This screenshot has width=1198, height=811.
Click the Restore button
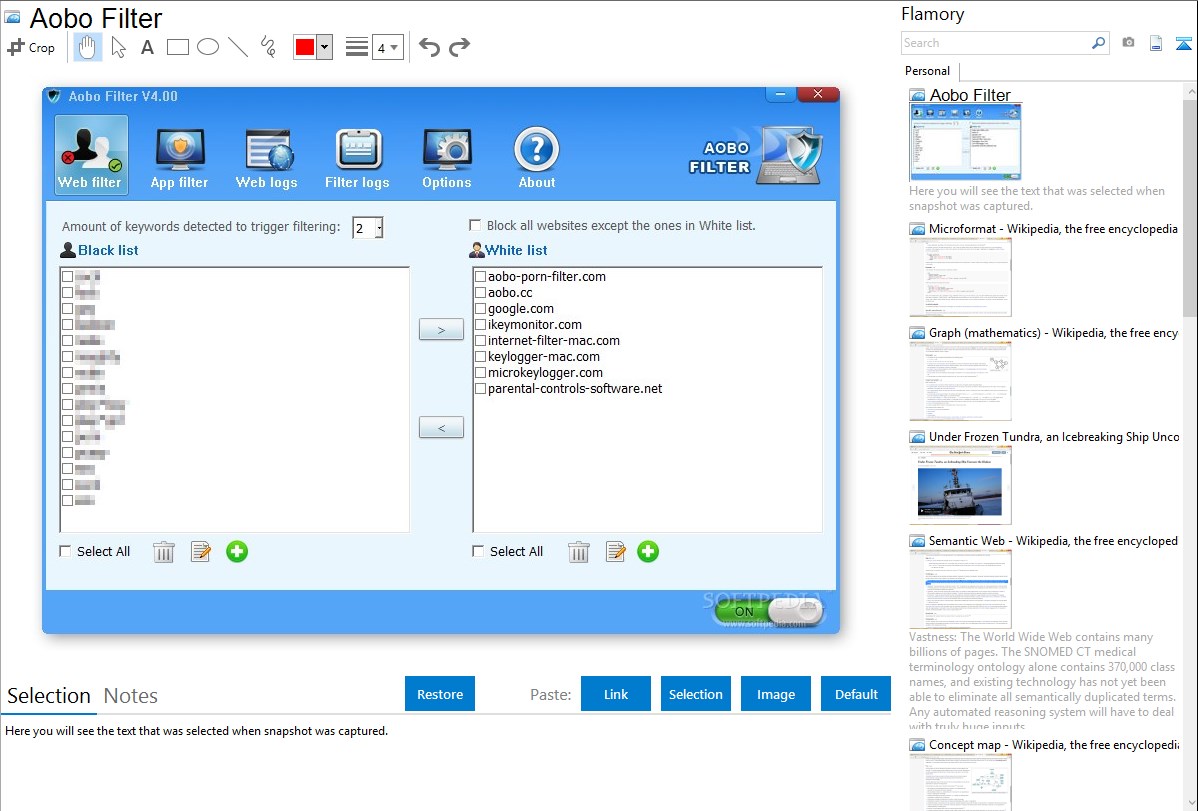point(440,694)
